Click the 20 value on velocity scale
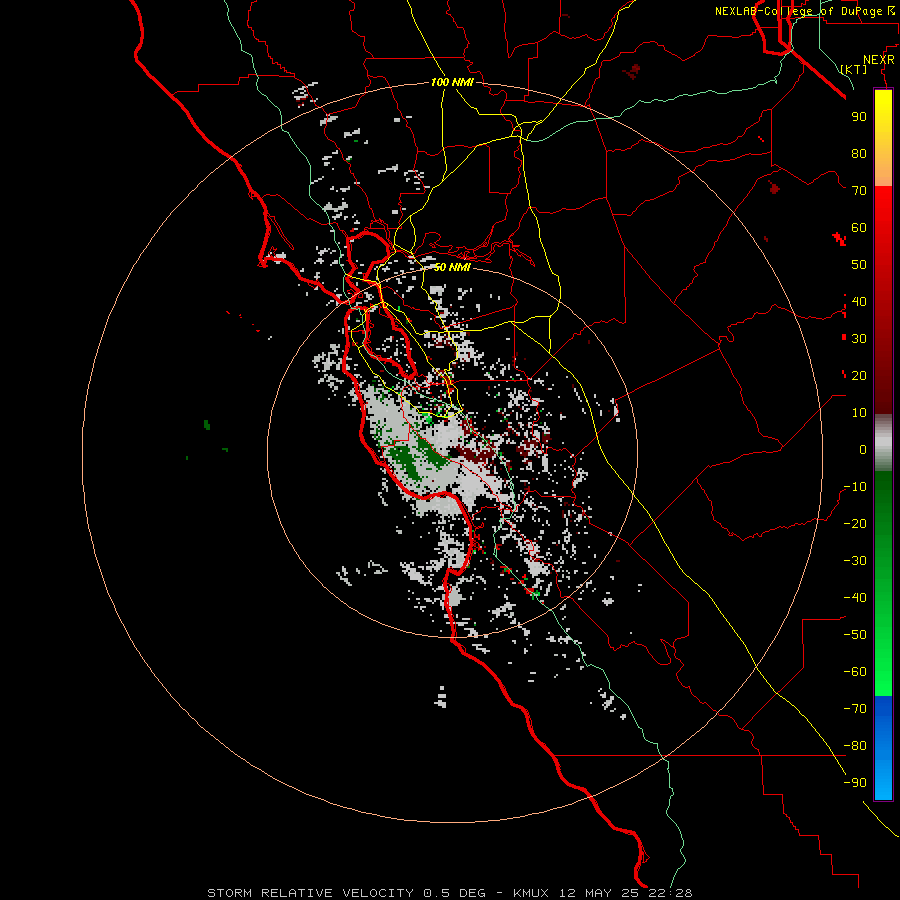900x900 pixels. [x=859, y=376]
